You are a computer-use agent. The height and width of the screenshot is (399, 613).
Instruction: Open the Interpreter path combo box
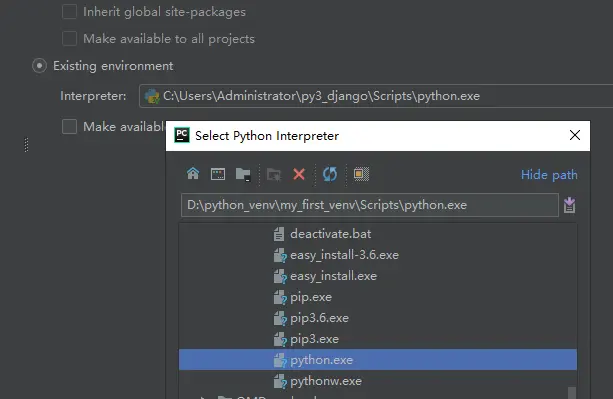click(x=376, y=96)
